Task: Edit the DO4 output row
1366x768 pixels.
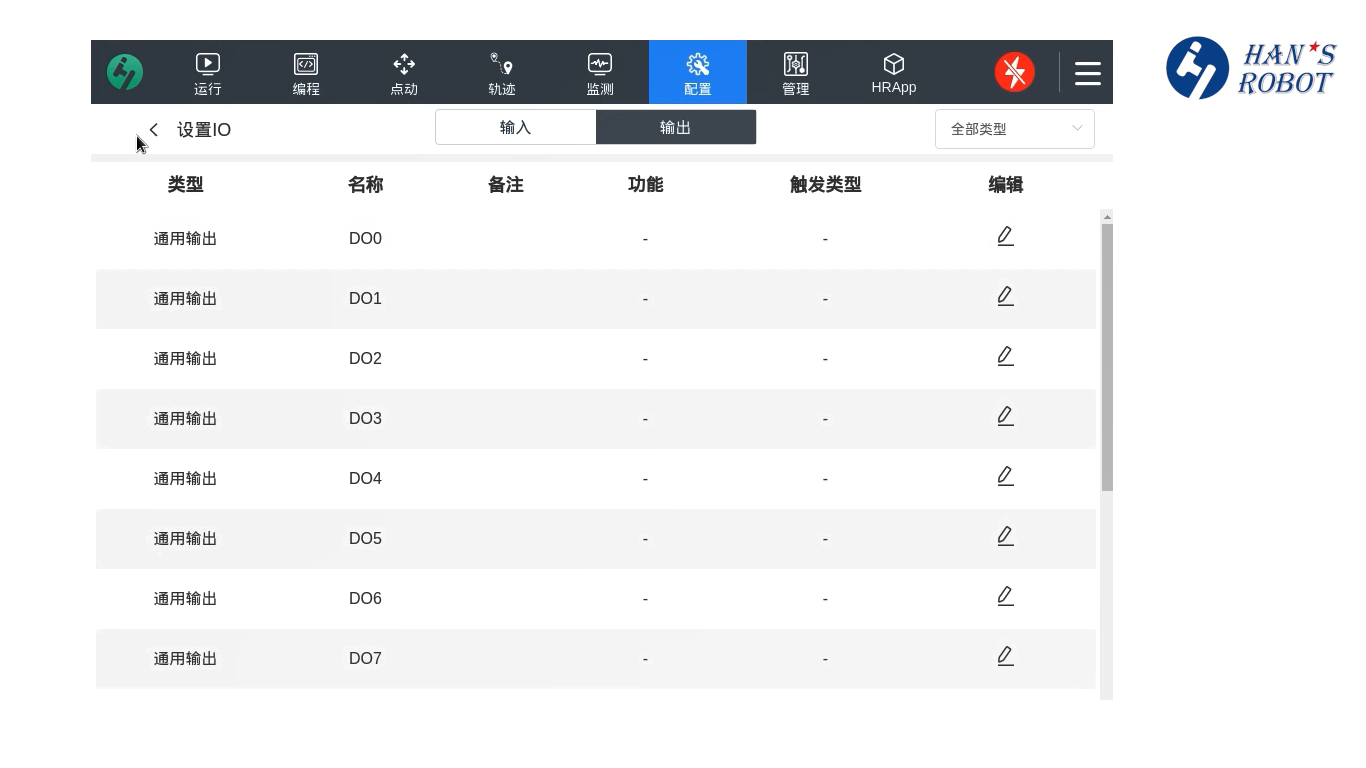Action: click(1005, 476)
